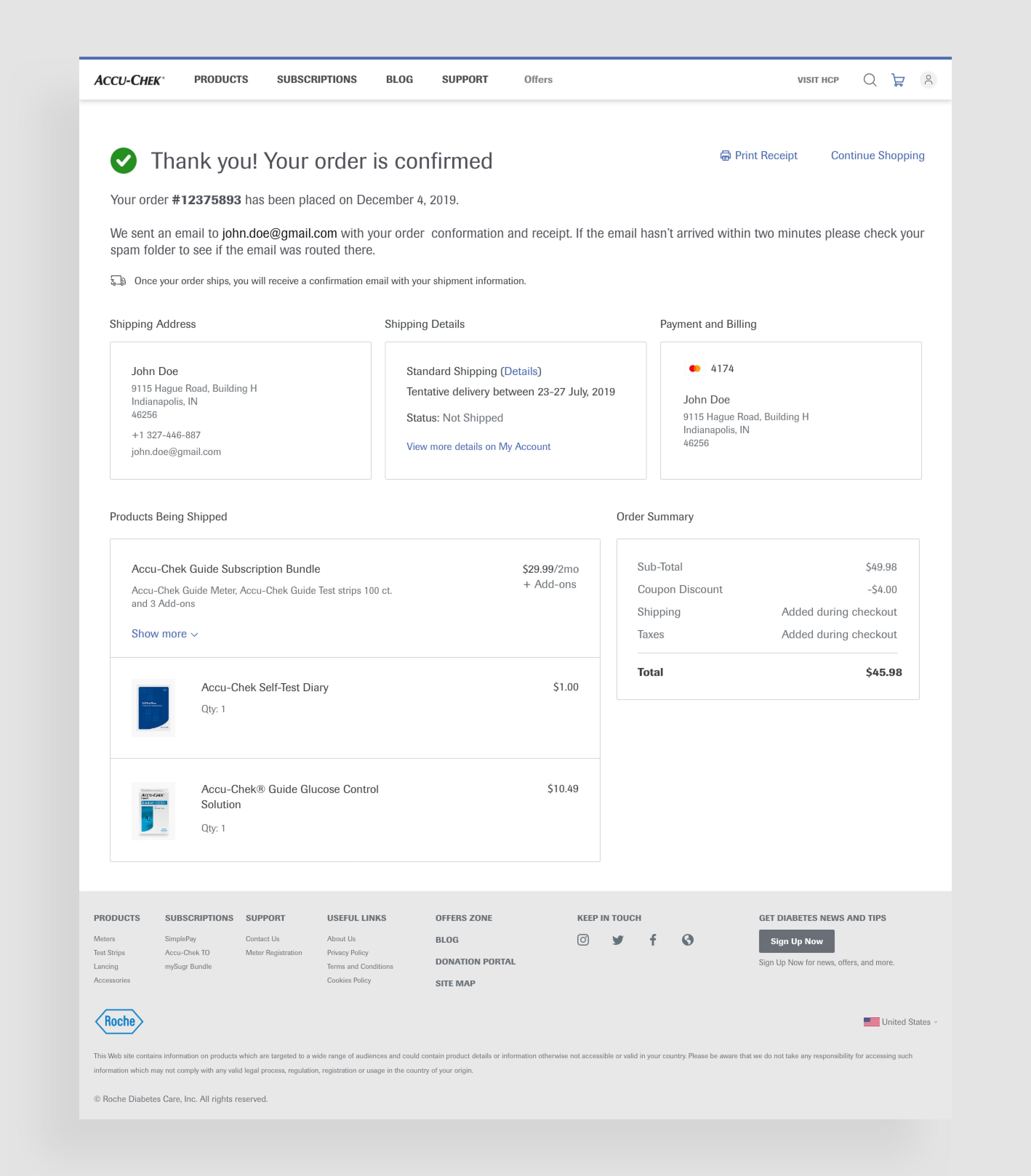Image resolution: width=1031 pixels, height=1176 pixels.
Task: Click VISIT HCP in the header
Action: click(818, 80)
